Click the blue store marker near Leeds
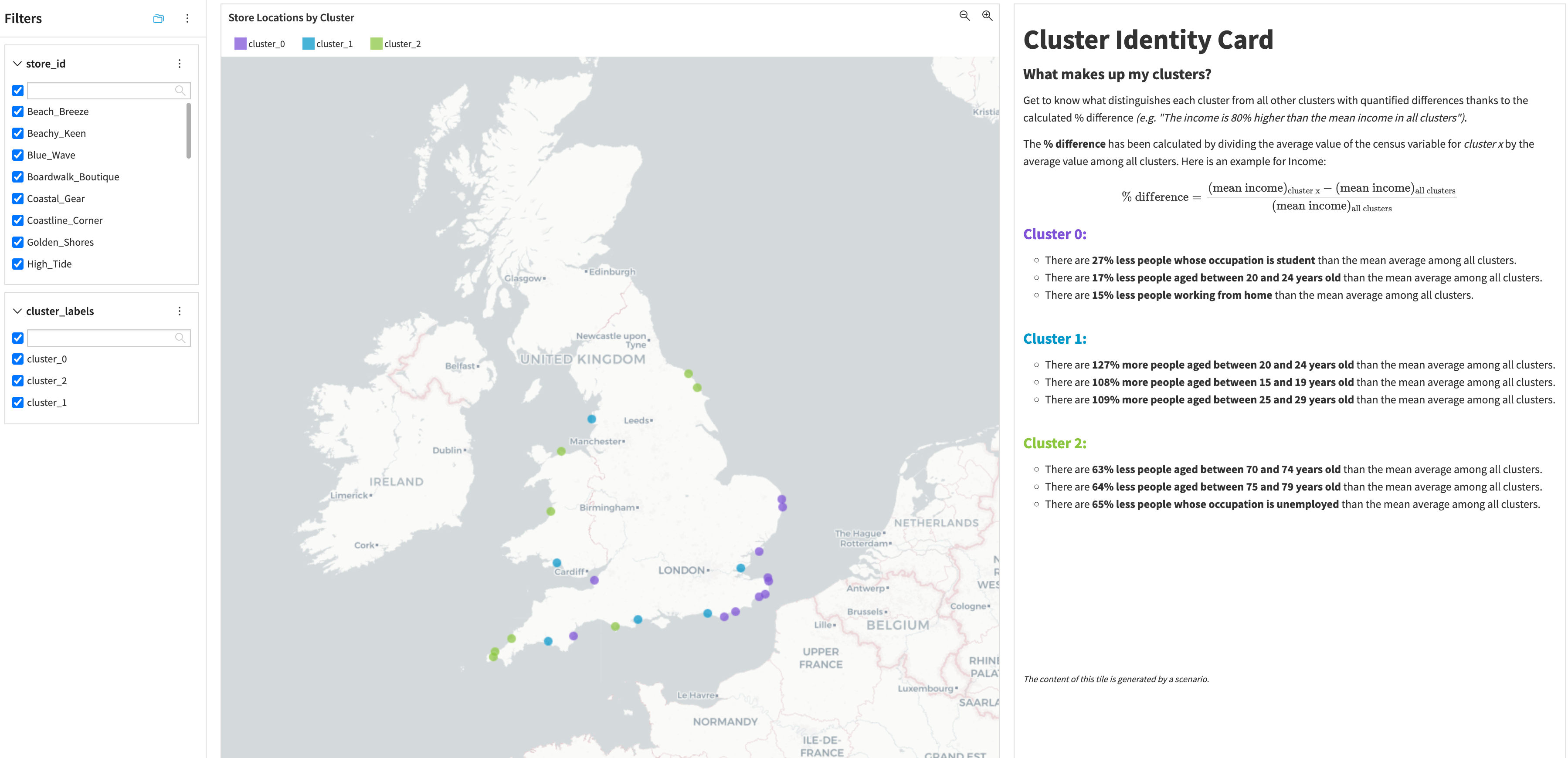 click(x=592, y=419)
